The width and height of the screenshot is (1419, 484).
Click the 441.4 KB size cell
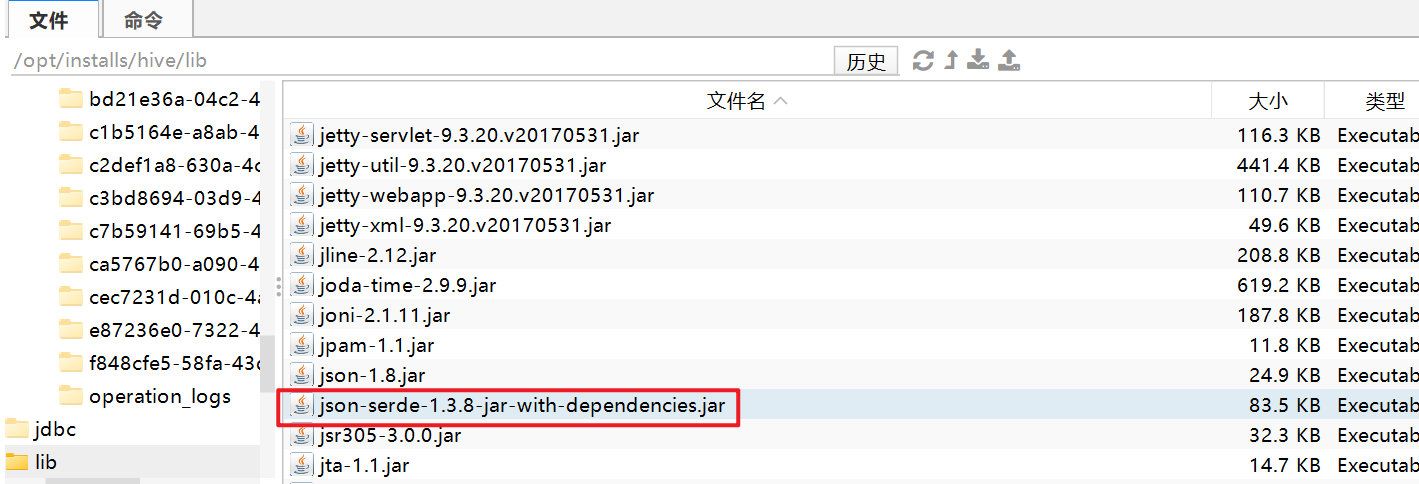coord(1279,165)
